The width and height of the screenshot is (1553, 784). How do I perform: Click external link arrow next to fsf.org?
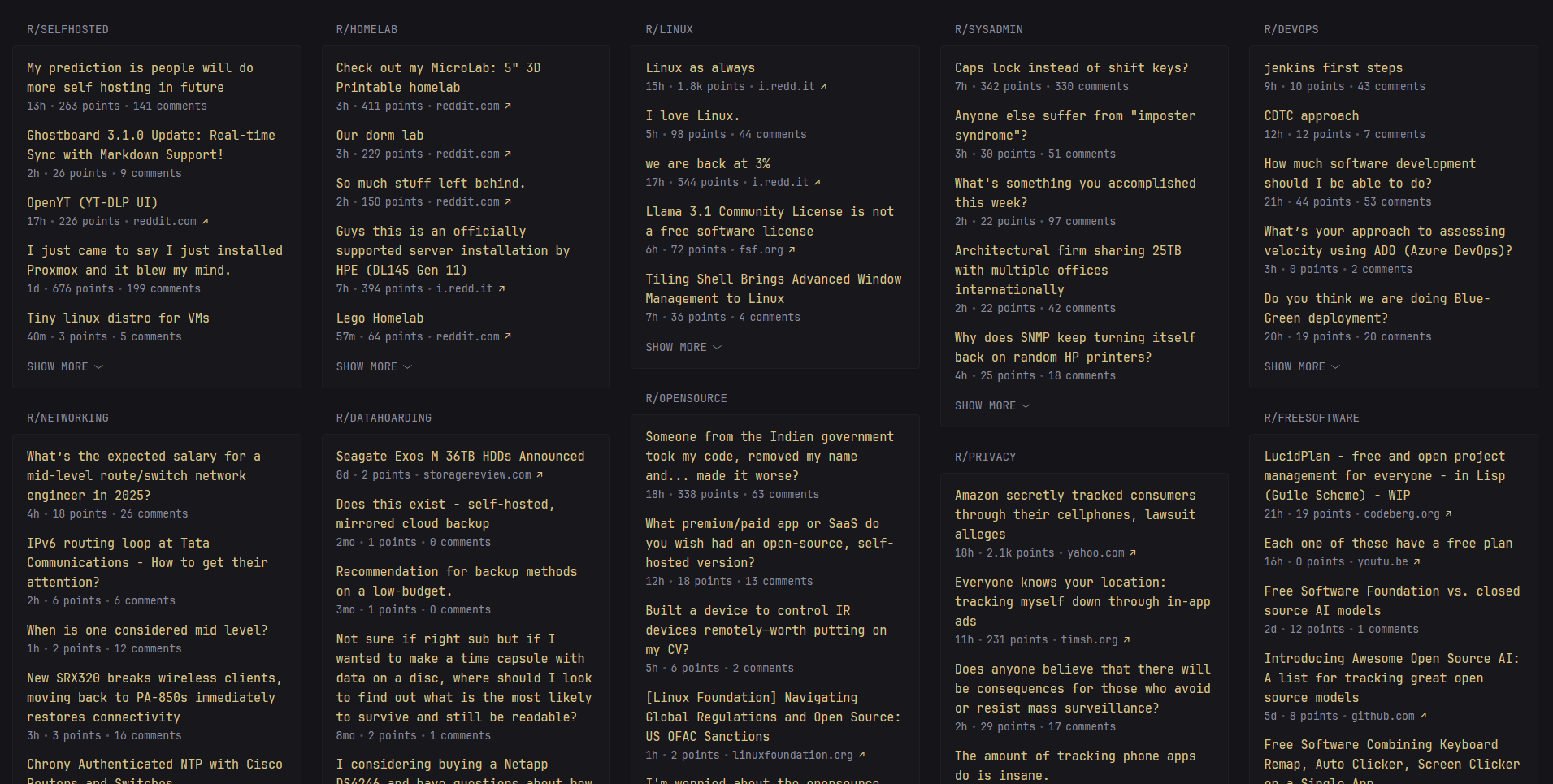[792, 250]
